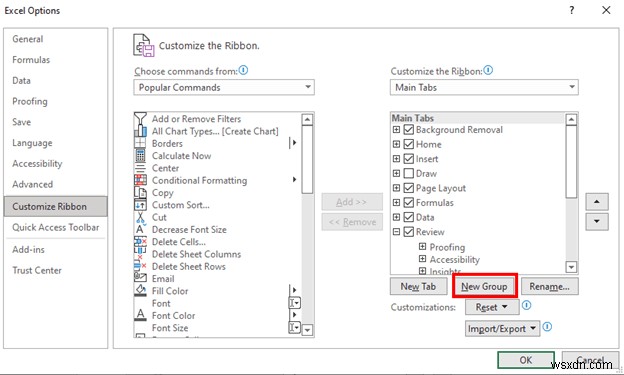Click the Fill Color bucket icon
This screenshot has width=624, height=375.
point(140,291)
